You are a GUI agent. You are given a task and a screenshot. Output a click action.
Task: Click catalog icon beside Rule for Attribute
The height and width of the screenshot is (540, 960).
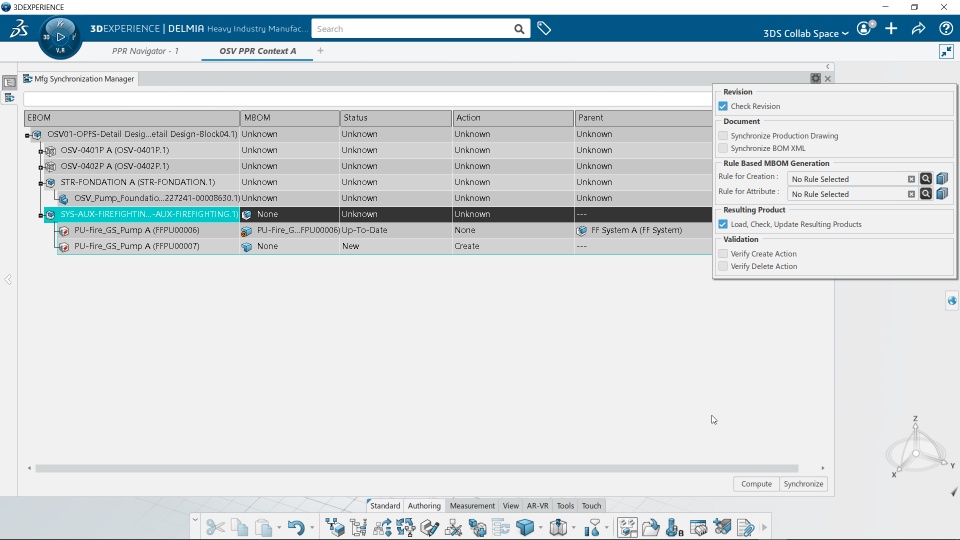pos(942,193)
